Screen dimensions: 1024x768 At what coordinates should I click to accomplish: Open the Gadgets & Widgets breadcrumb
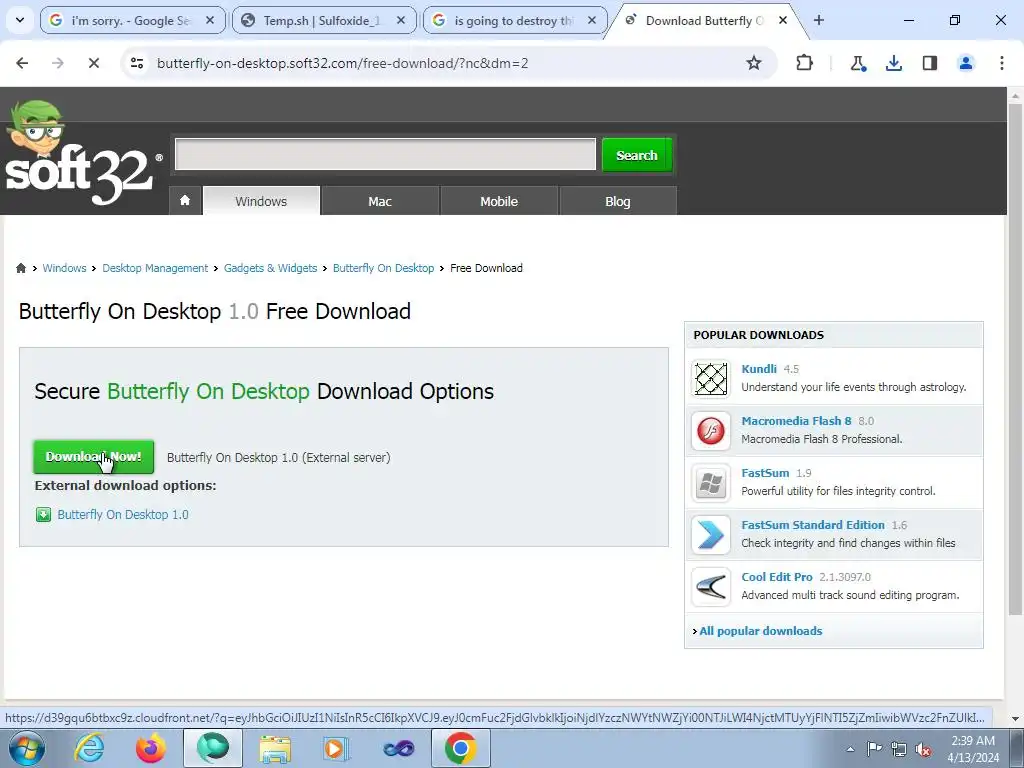coord(270,268)
